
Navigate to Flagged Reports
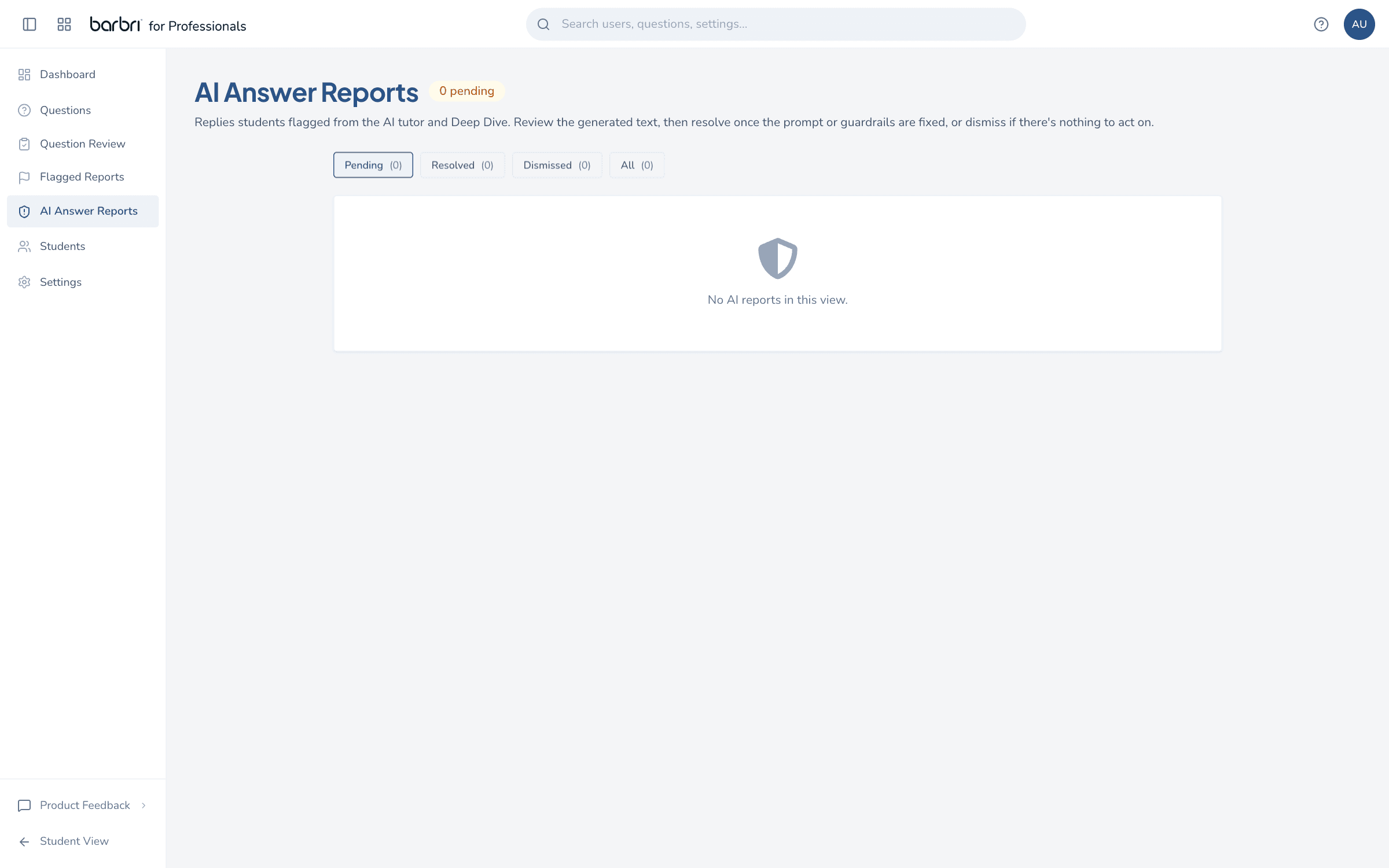[x=83, y=177]
